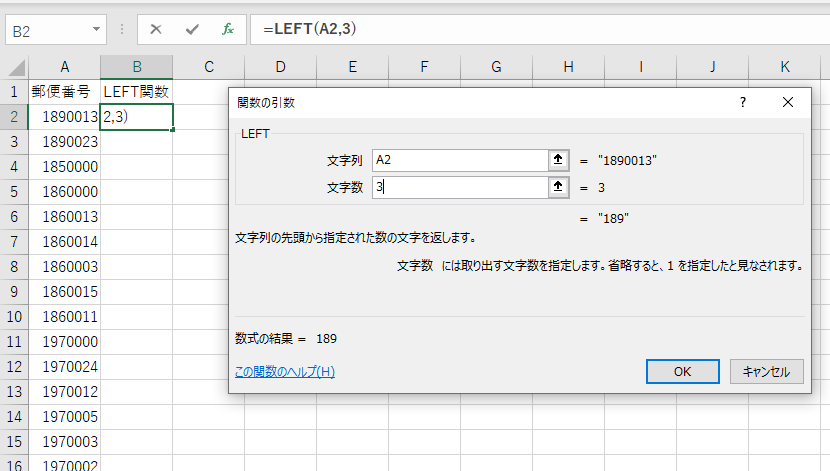The width and height of the screenshot is (830, 471).
Task: Close the 関数の引数 dialog
Action: click(788, 102)
